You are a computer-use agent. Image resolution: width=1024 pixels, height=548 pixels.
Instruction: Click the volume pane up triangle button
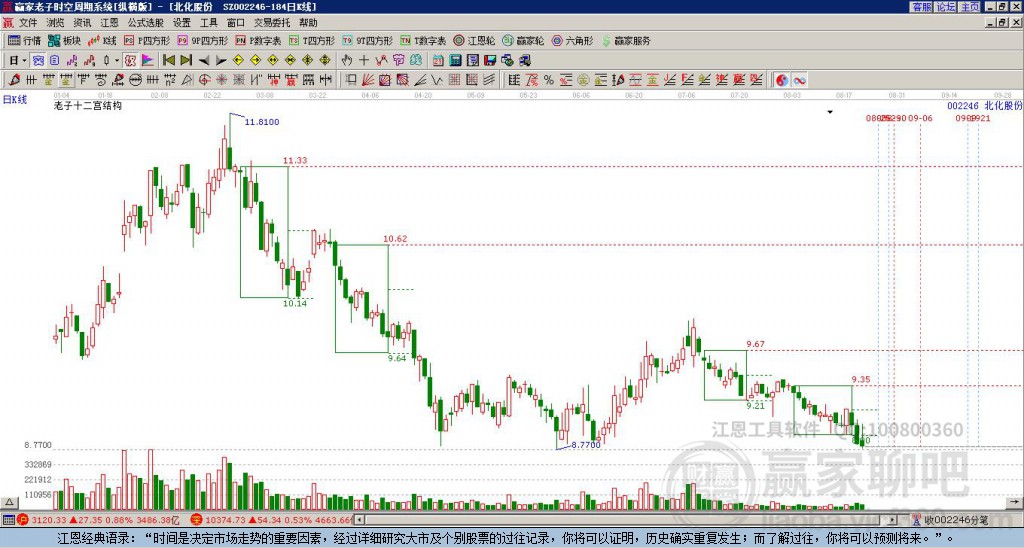click(x=9, y=502)
